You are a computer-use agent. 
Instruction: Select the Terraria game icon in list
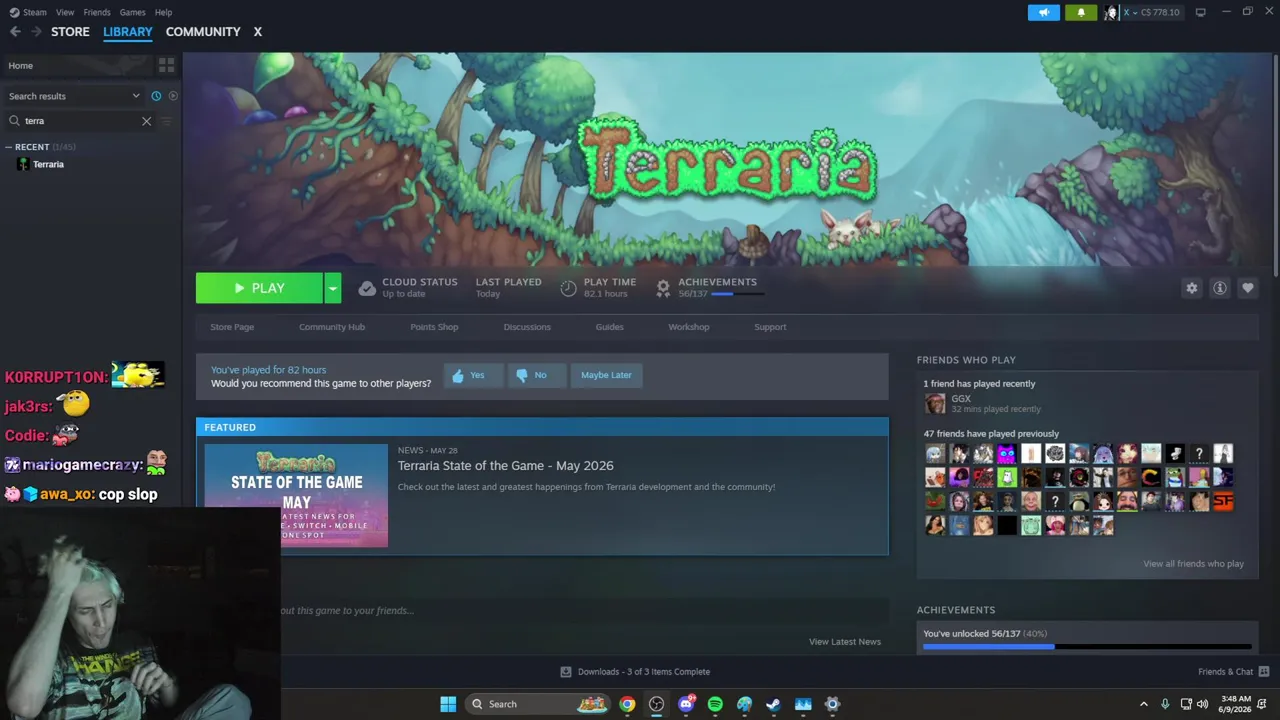point(23,164)
